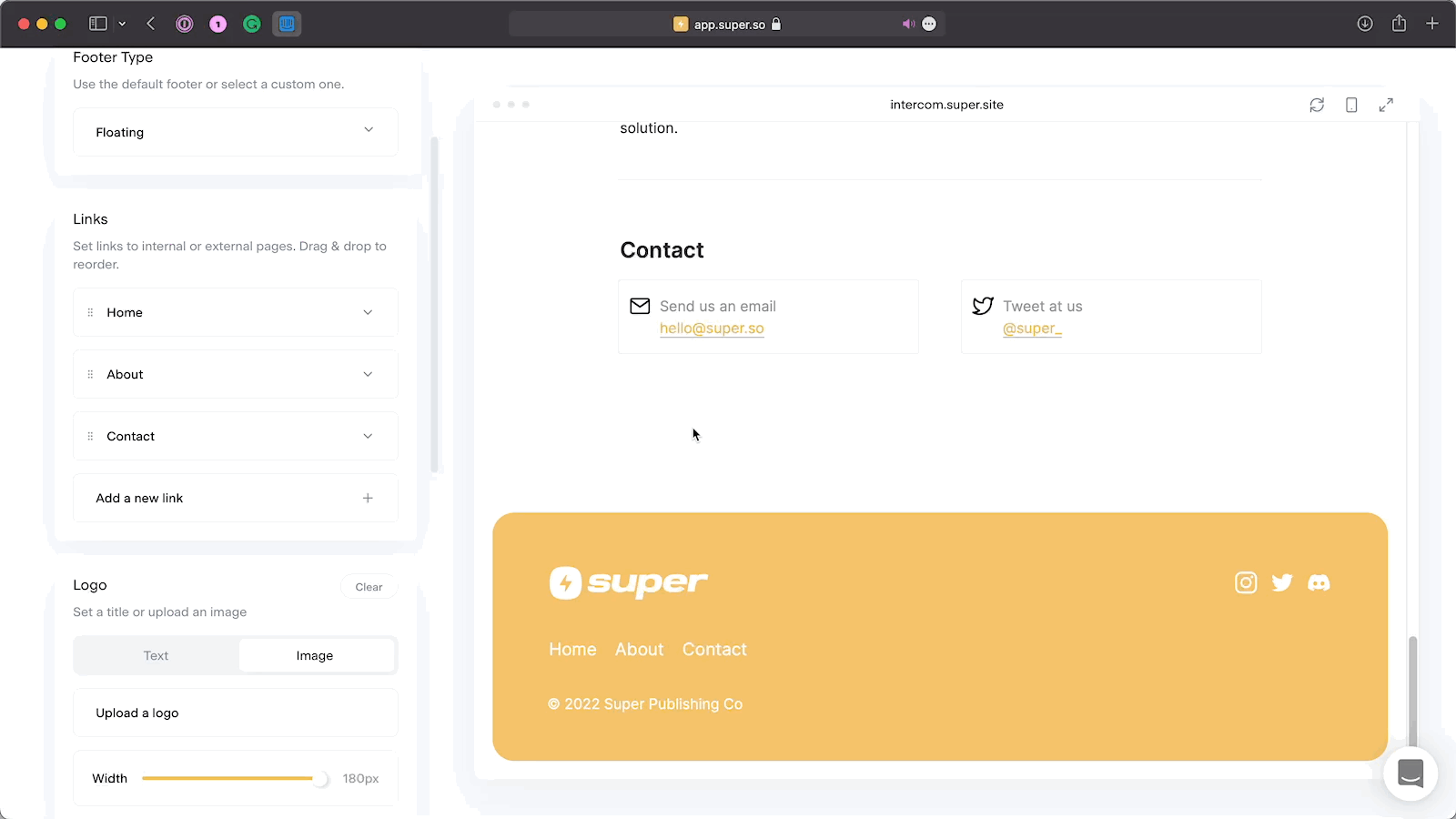Click the intercom.super.site preview URL
Image resolution: width=1456 pixels, height=819 pixels.
(x=946, y=105)
